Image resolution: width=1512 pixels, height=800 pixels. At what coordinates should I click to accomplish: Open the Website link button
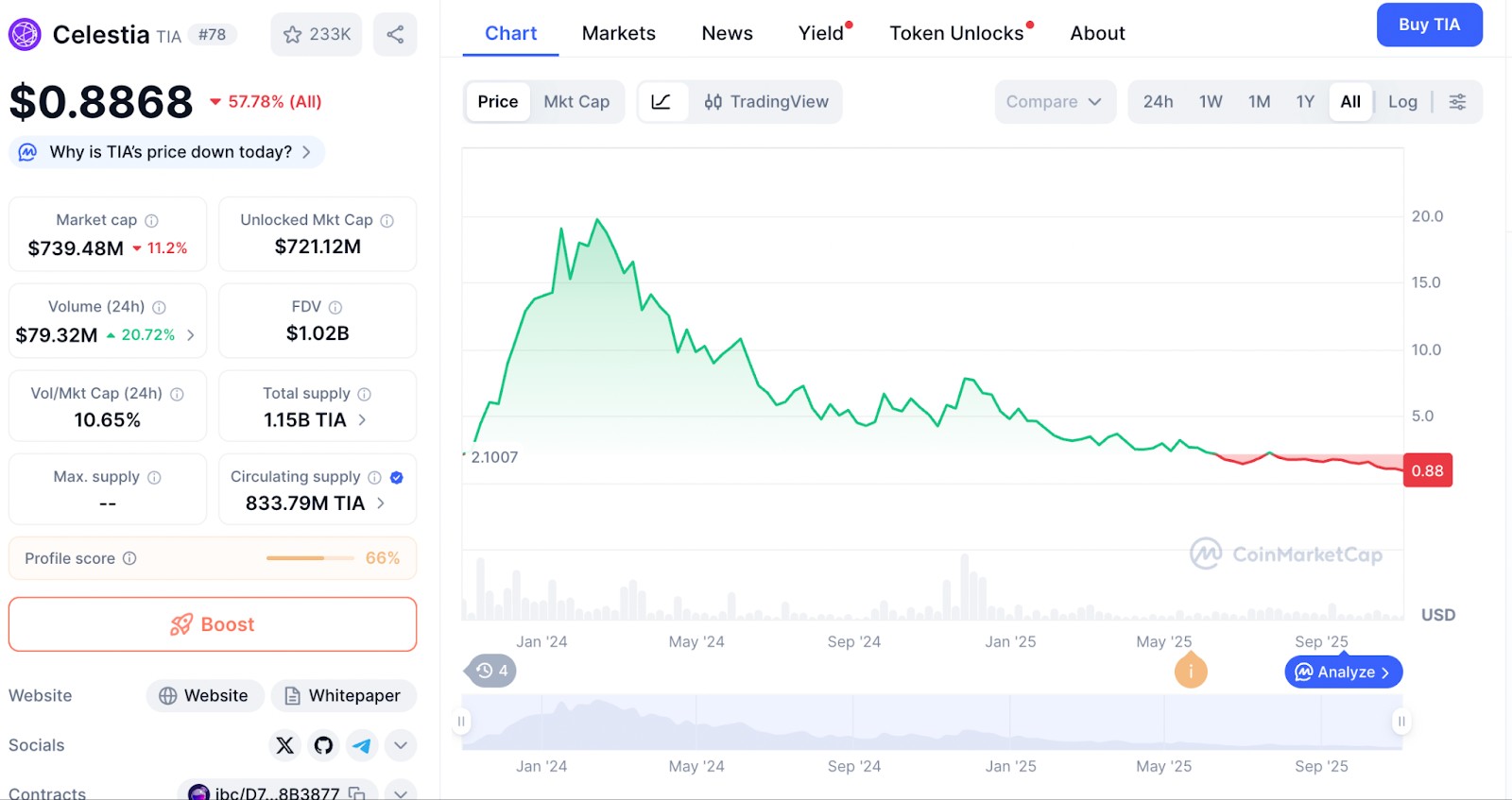click(204, 696)
